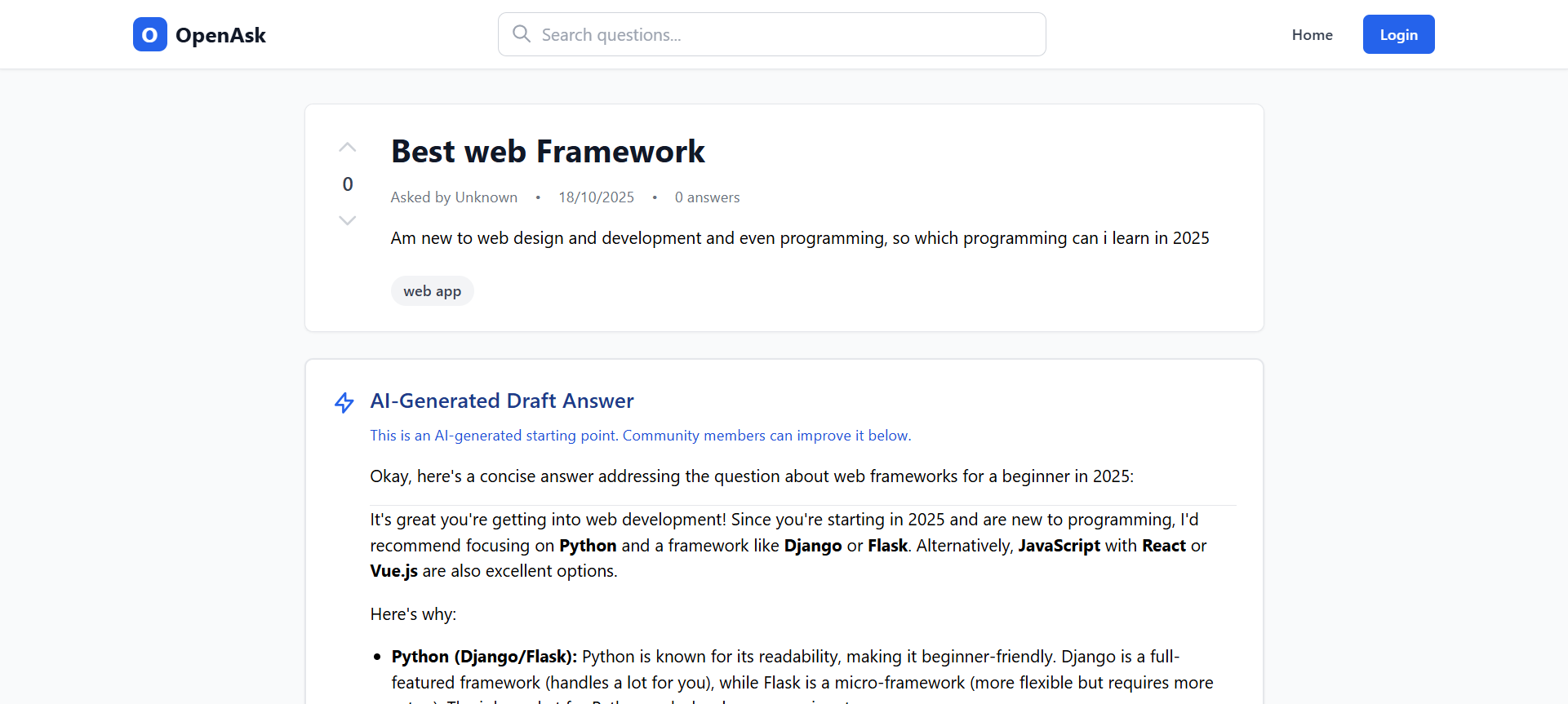This screenshot has width=1568, height=704.
Task: Click the AI-generated starting point notice
Action: tap(640, 436)
